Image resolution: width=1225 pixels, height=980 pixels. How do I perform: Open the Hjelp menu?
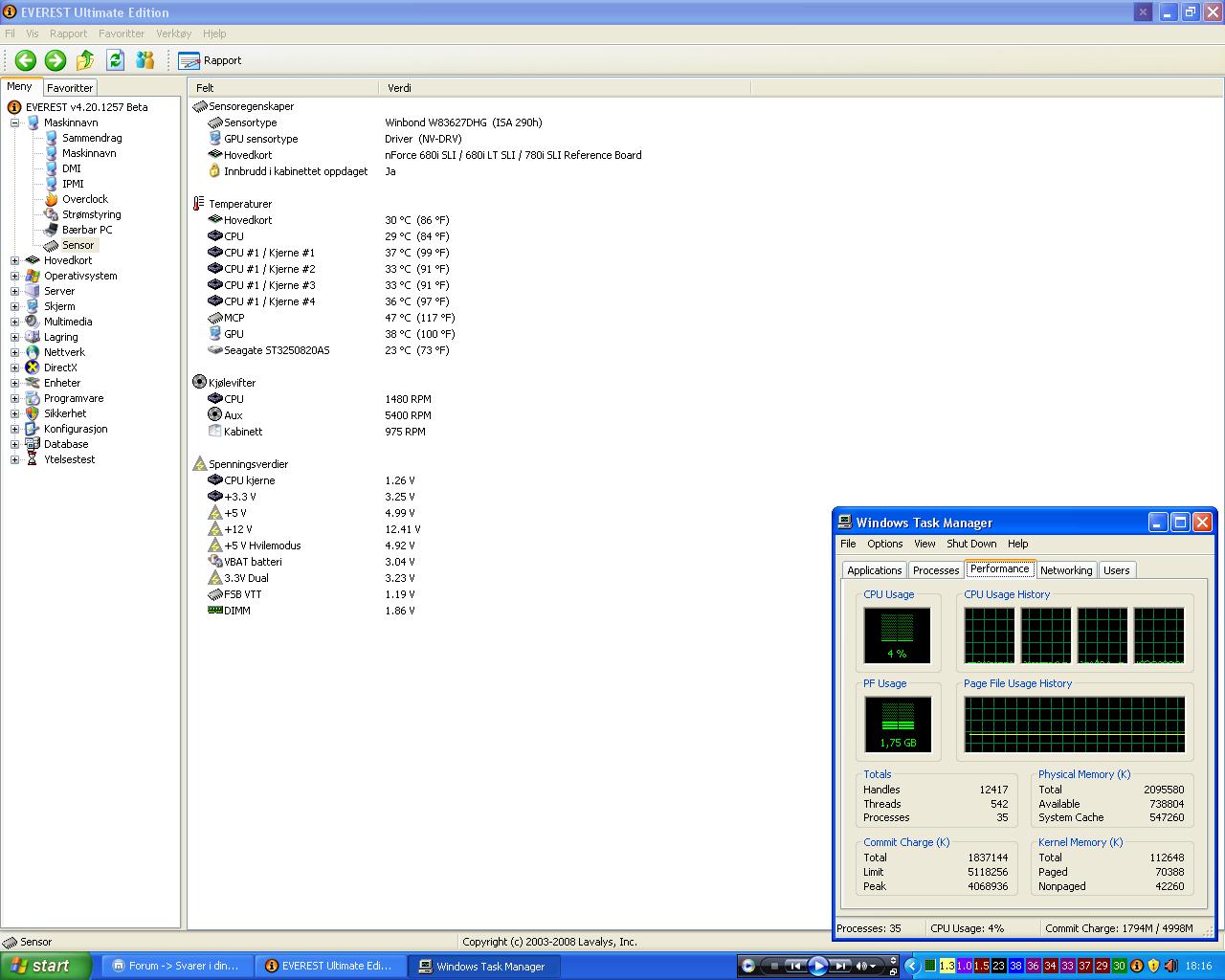(x=214, y=33)
